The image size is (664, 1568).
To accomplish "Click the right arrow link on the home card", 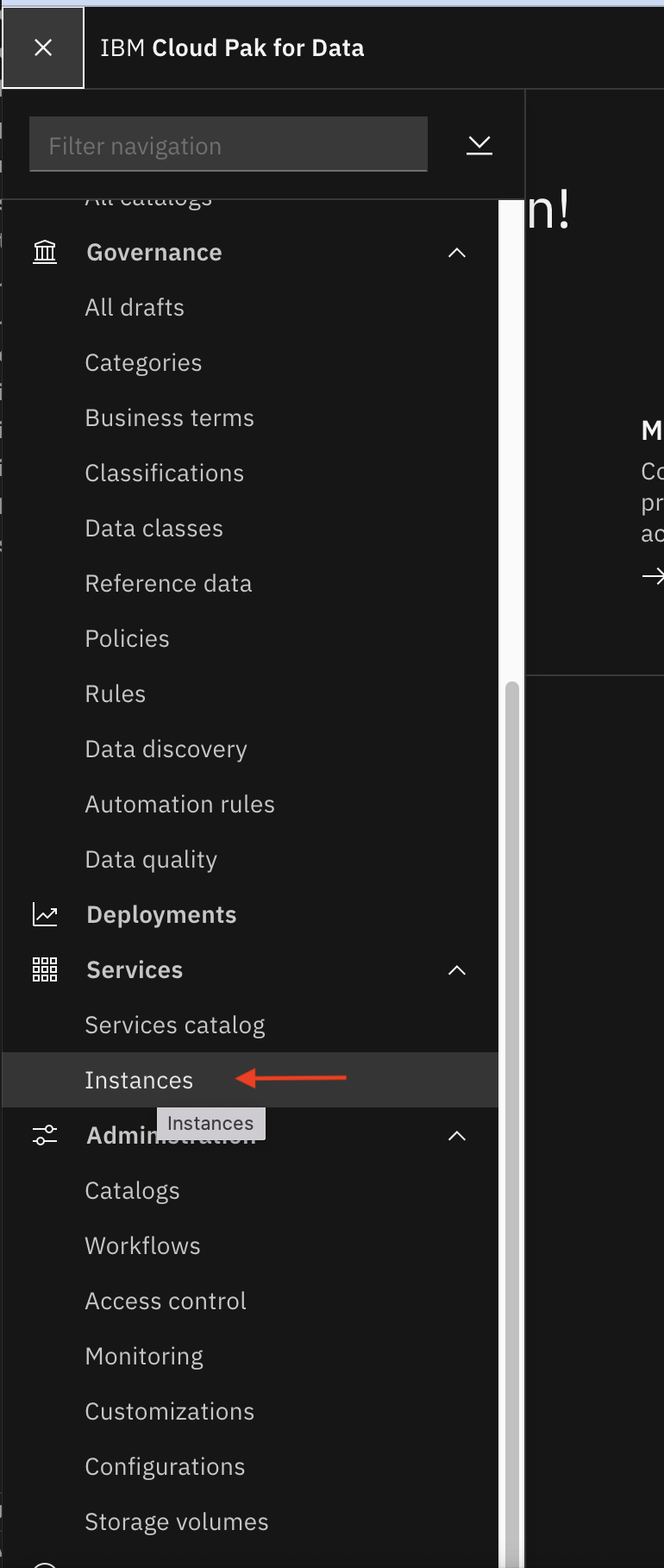I will click(x=654, y=575).
